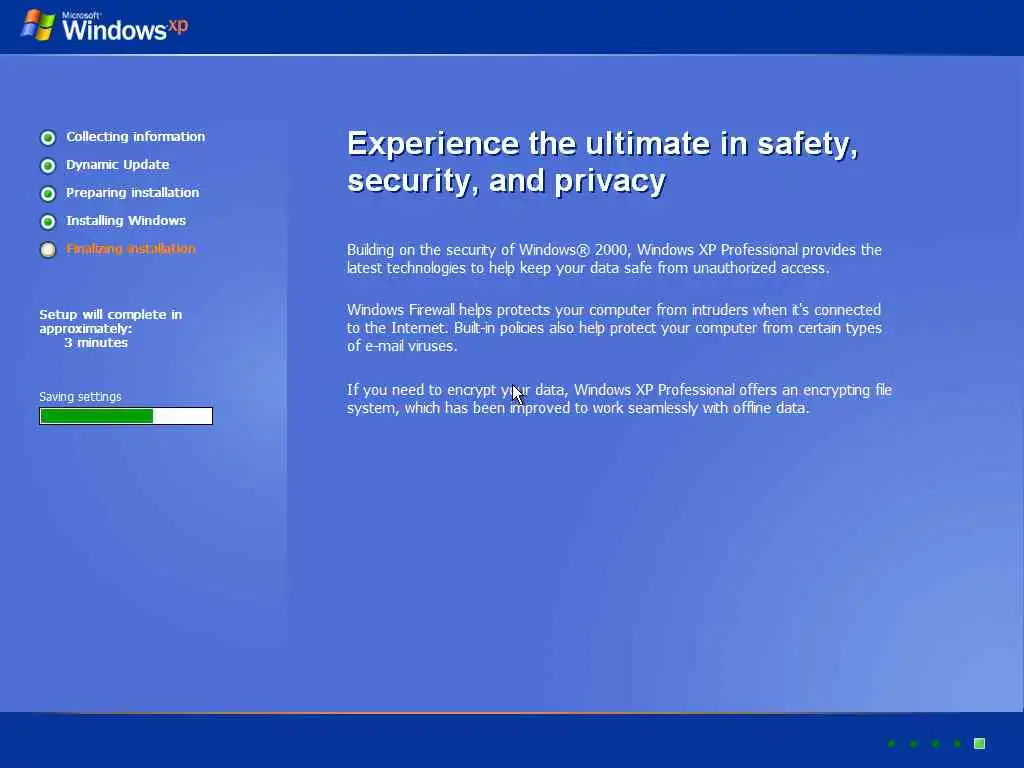1024x768 pixels.
Task: Click the green bullet beside Preparing installation
Action: pos(48,194)
